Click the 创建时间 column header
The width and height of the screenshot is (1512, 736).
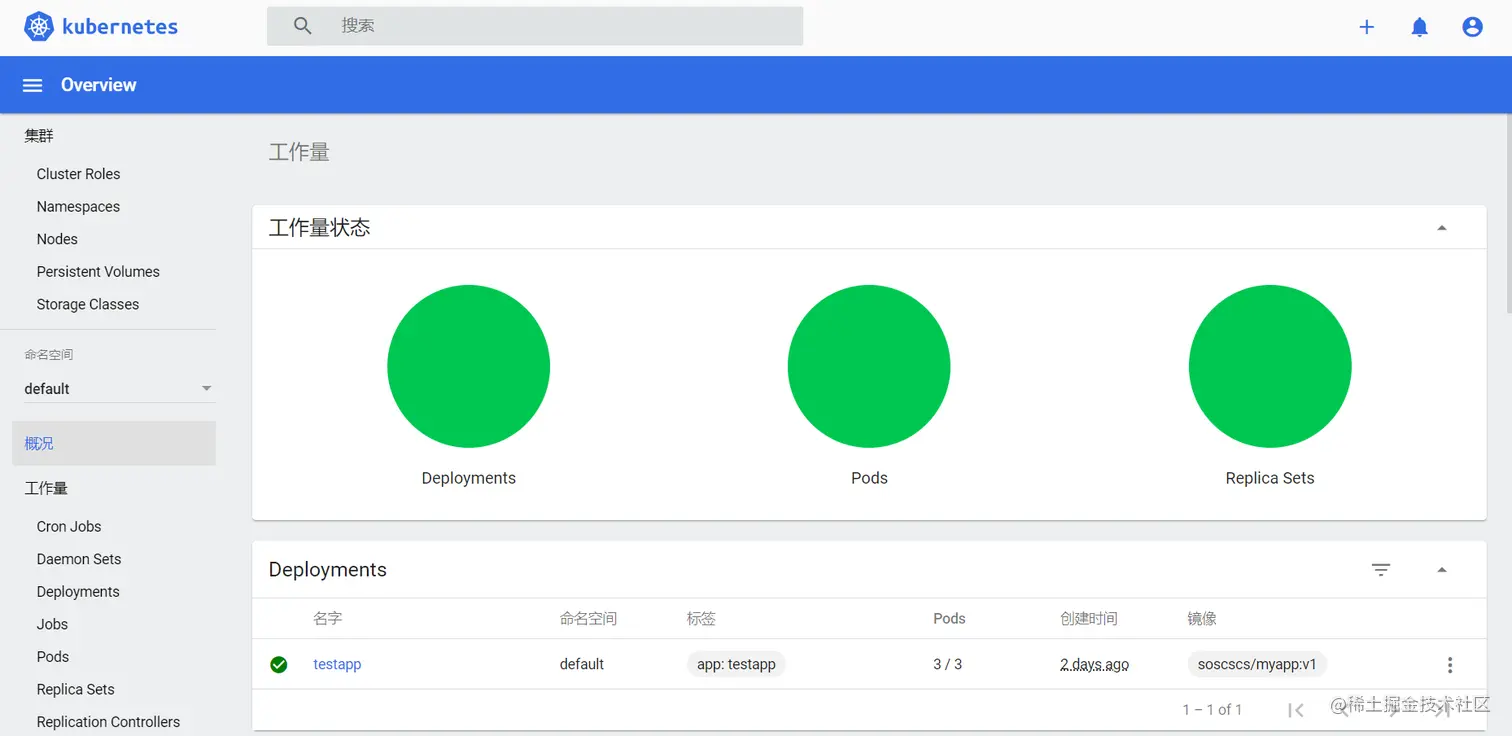tap(1088, 619)
